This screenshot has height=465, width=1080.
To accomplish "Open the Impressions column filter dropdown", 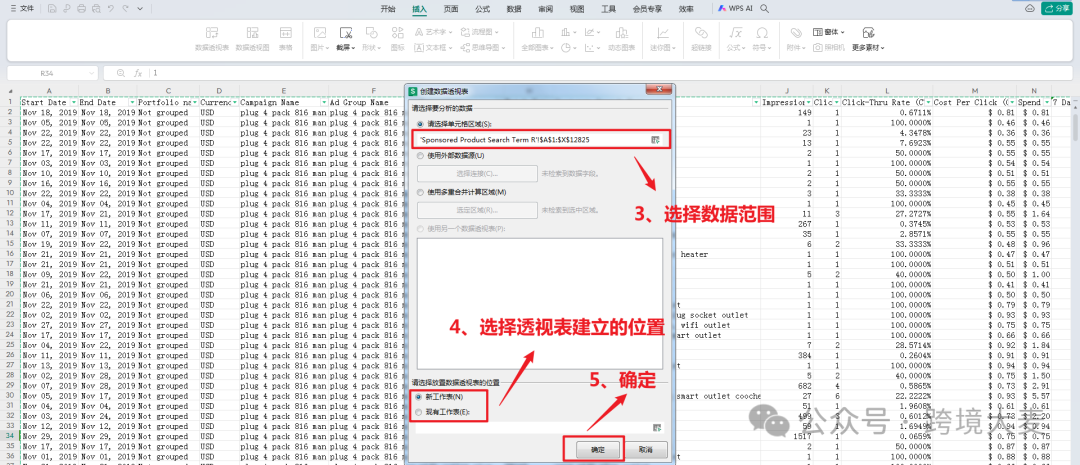I will (x=808, y=102).
